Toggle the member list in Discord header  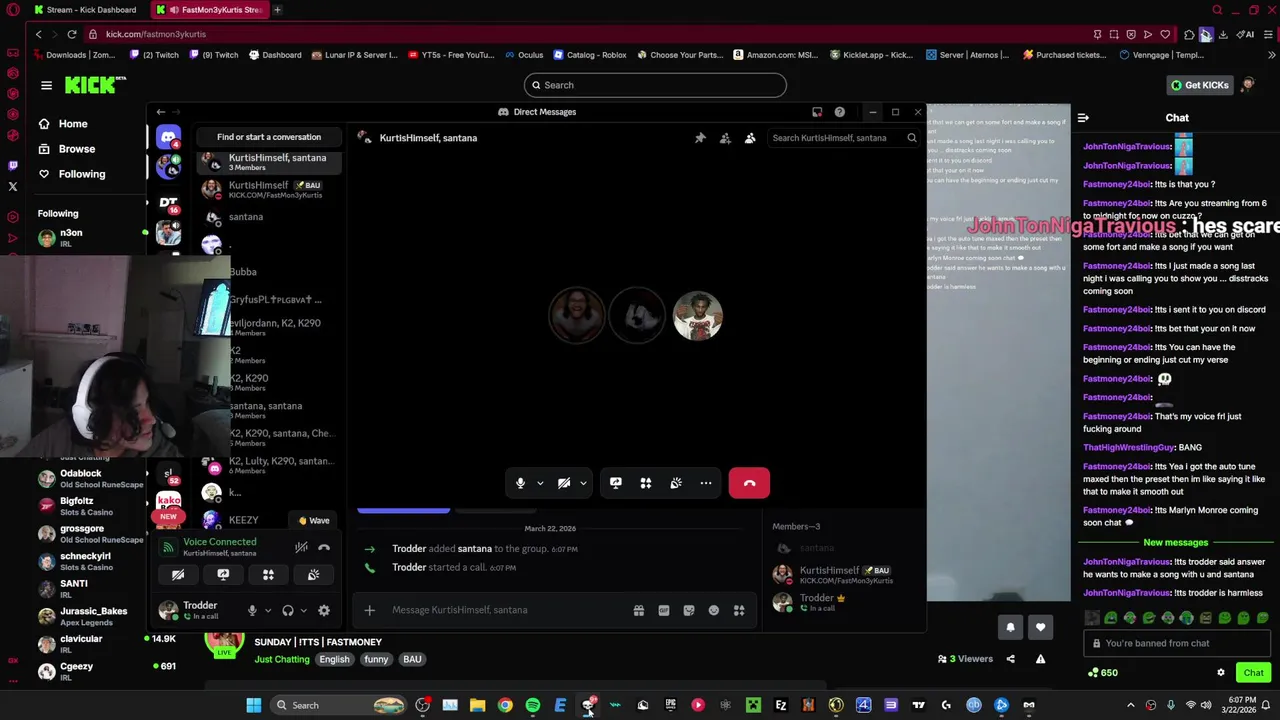pyautogui.click(x=750, y=138)
